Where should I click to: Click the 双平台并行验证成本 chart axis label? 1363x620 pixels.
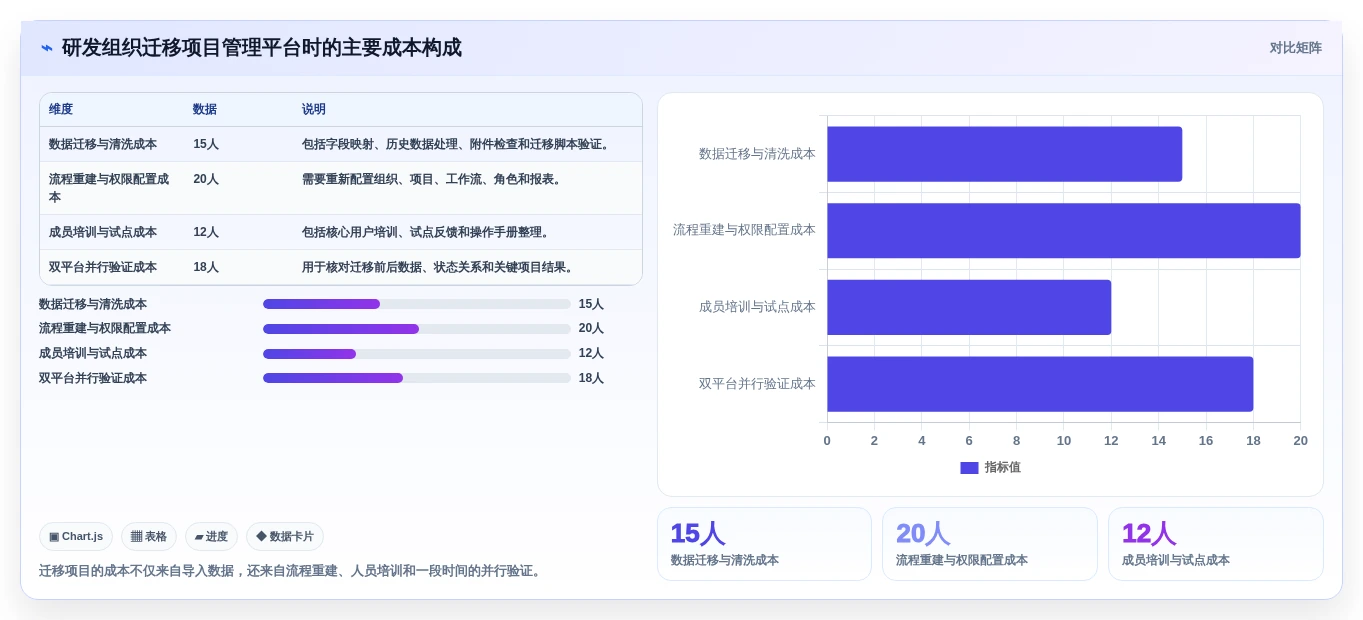tap(757, 384)
